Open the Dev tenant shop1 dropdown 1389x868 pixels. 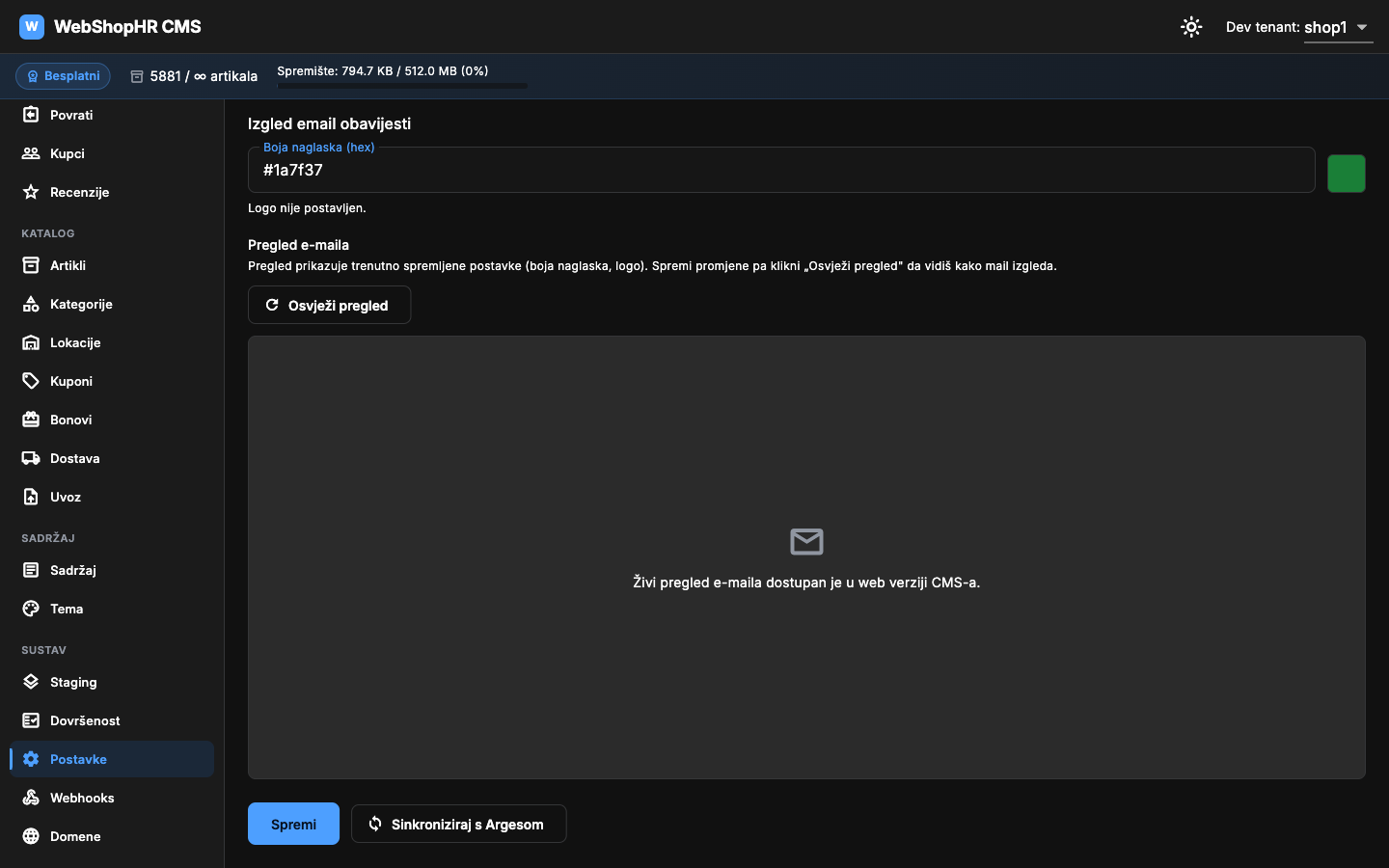pos(1337,27)
